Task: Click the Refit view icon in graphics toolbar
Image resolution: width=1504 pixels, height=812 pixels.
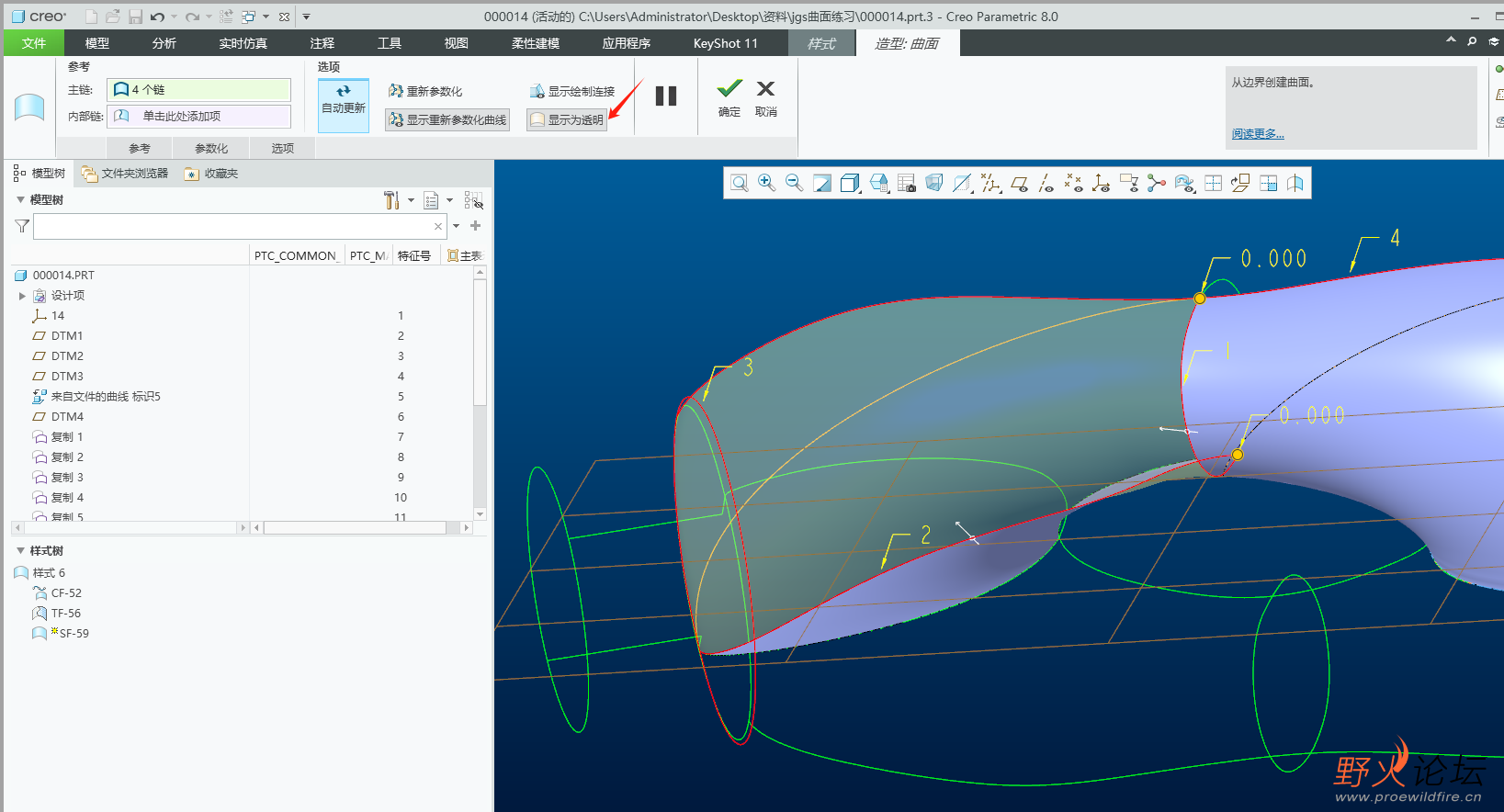Action: point(739,183)
